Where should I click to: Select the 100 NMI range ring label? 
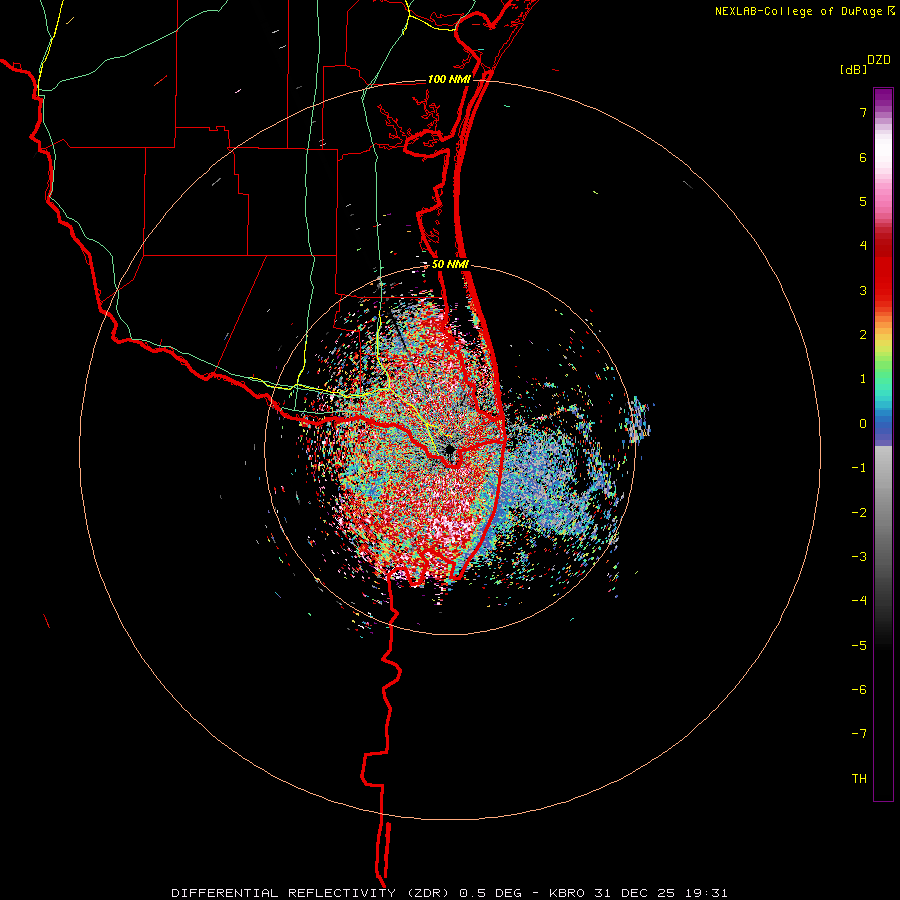tap(449, 79)
